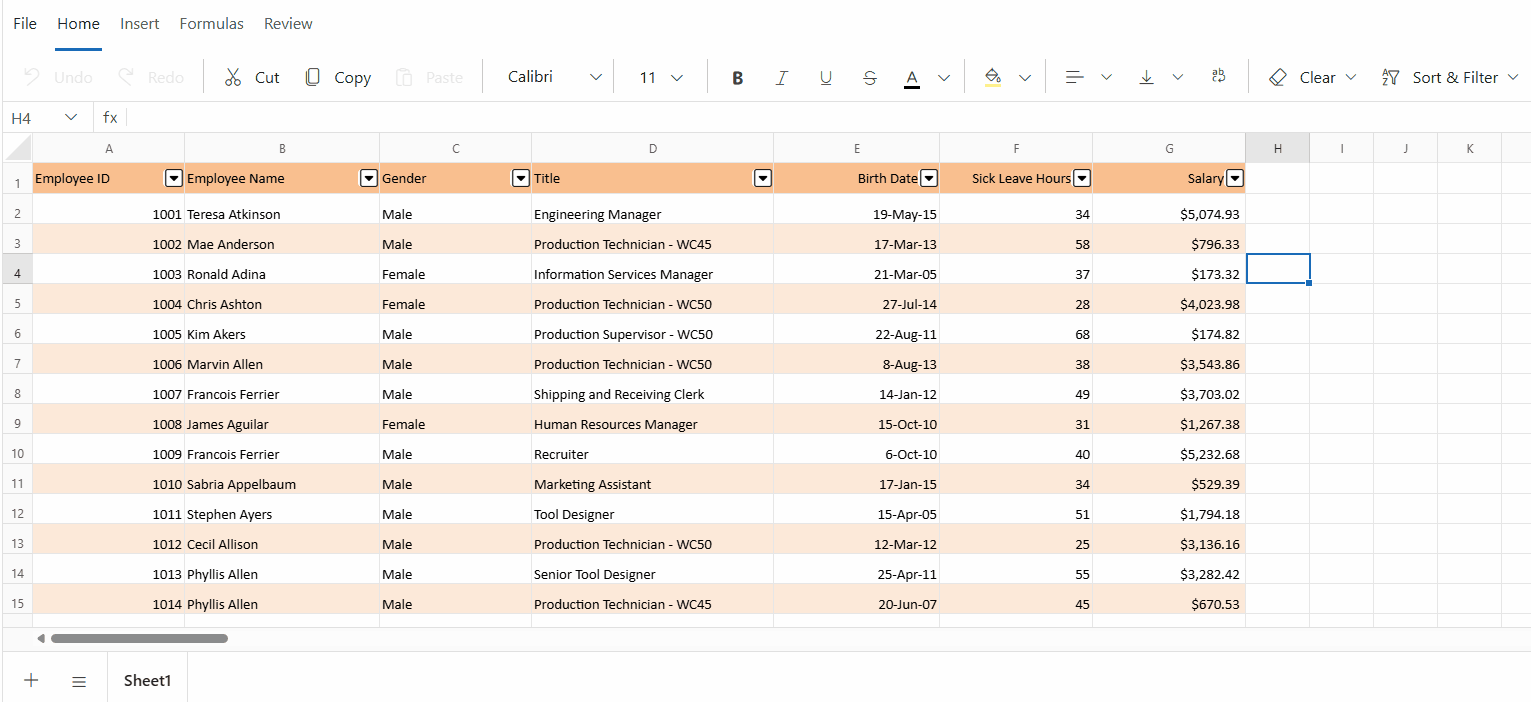Open horizontal alignment dropdown arrow
Image resolution: width=1531 pixels, height=702 pixels.
(x=1106, y=77)
